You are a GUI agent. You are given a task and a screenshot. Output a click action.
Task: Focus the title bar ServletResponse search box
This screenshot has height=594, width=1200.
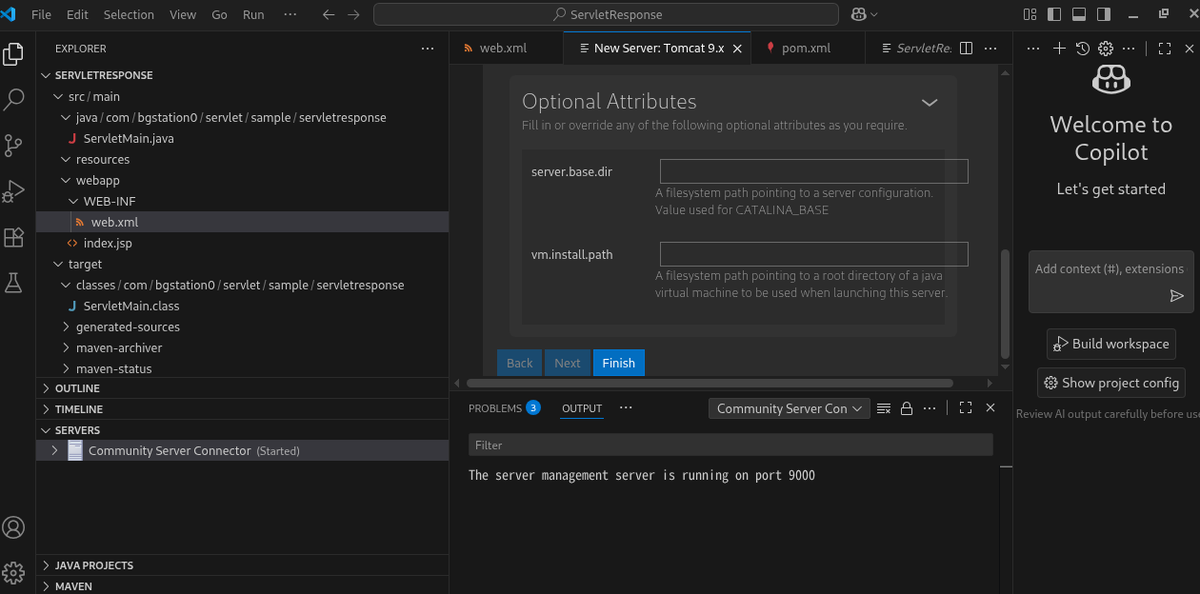tap(606, 15)
